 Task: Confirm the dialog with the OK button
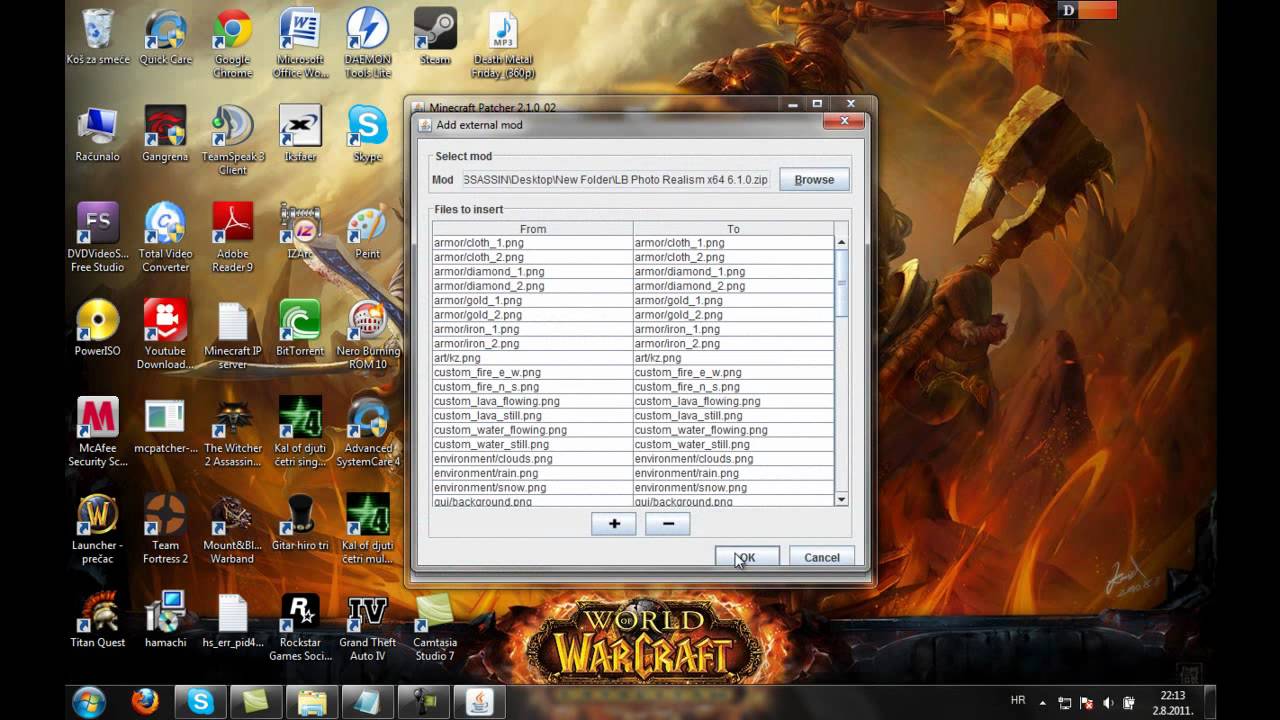[x=747, y=557]
